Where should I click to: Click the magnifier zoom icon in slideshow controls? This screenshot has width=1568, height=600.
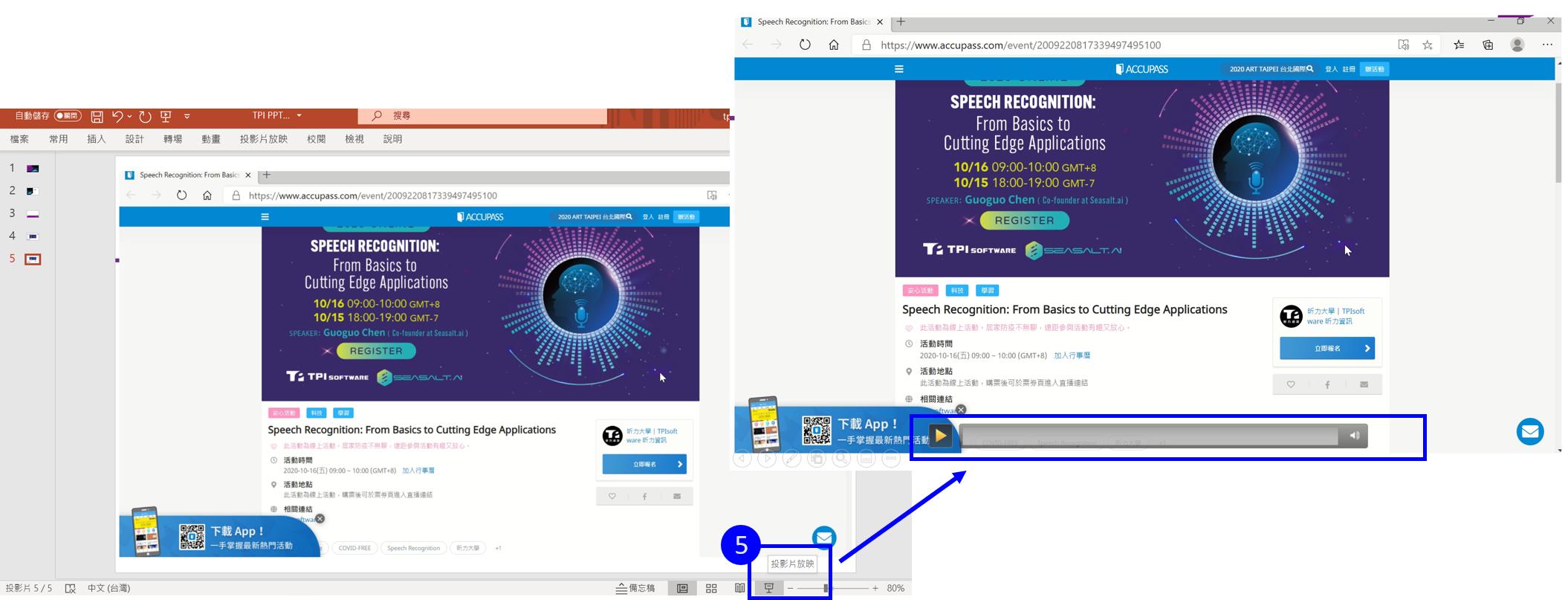(x=841, y=459)
